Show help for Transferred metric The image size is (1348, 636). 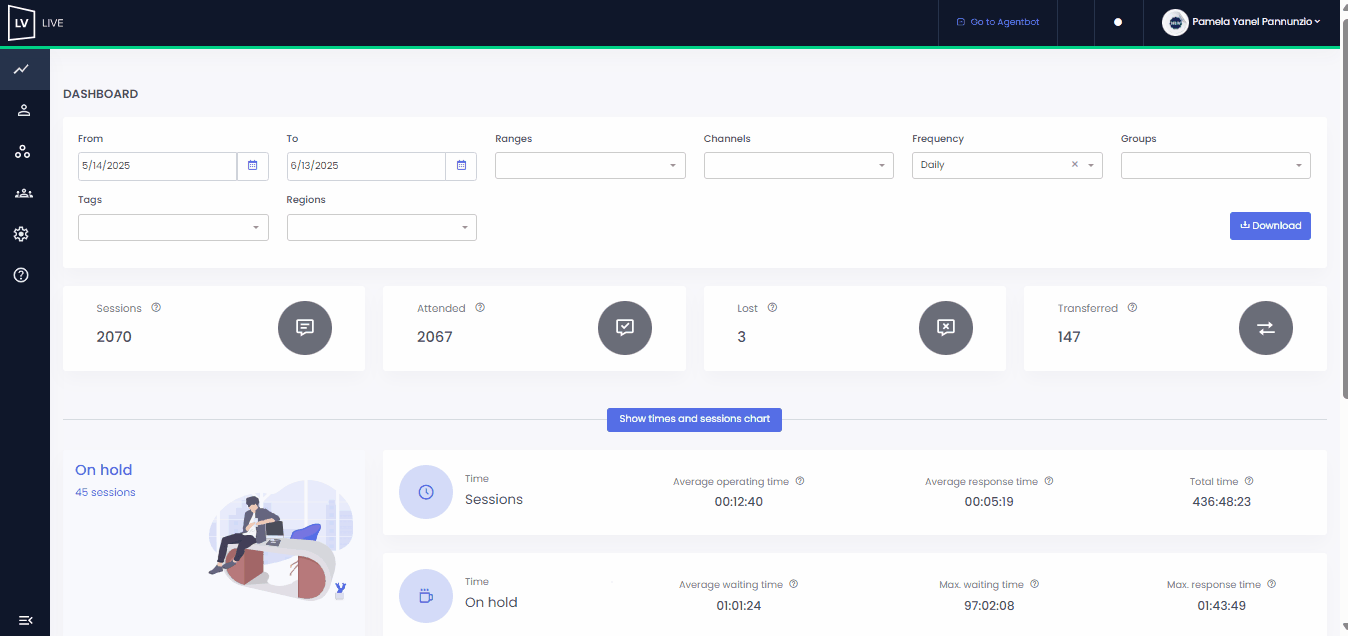[x=1132, y=308]
